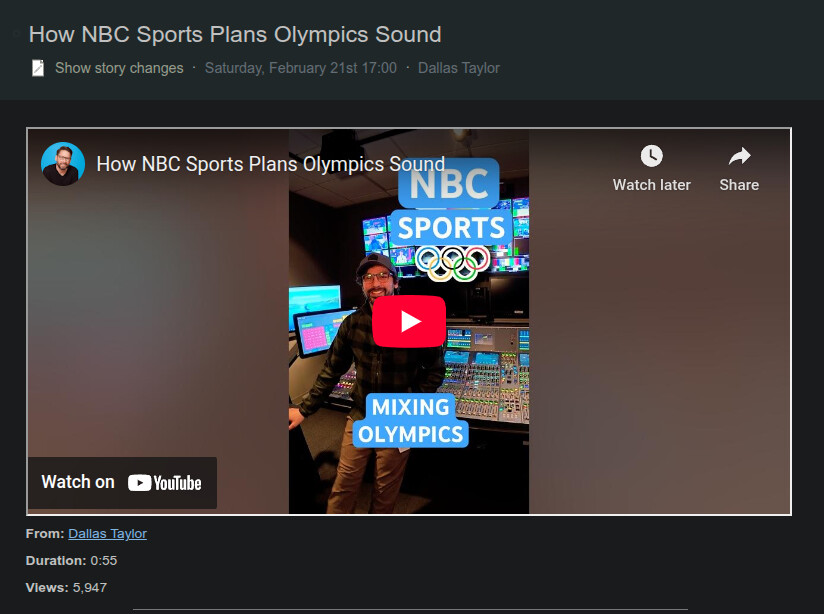
Task: Click the YouTube logo in Watch on
Action: coord(164,483)
